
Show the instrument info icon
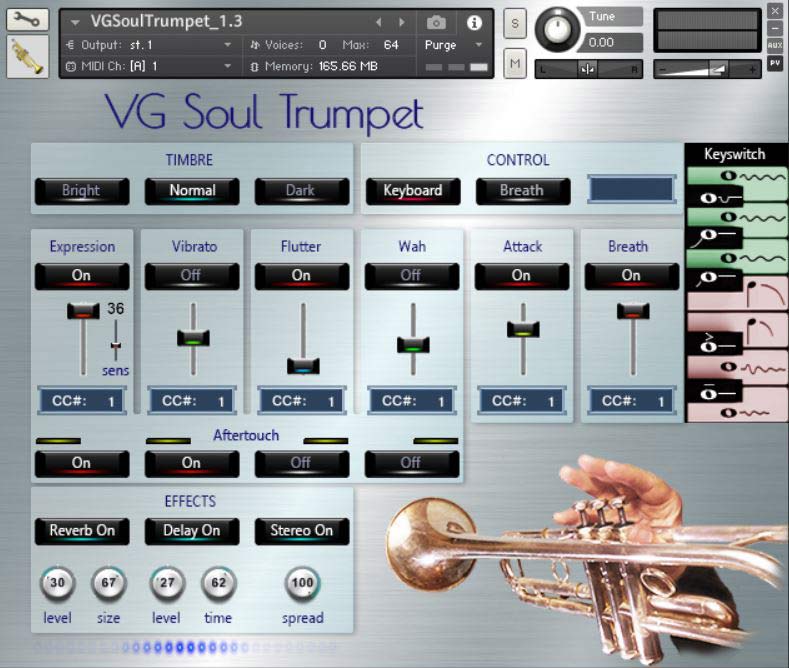[x=474, y=23]
